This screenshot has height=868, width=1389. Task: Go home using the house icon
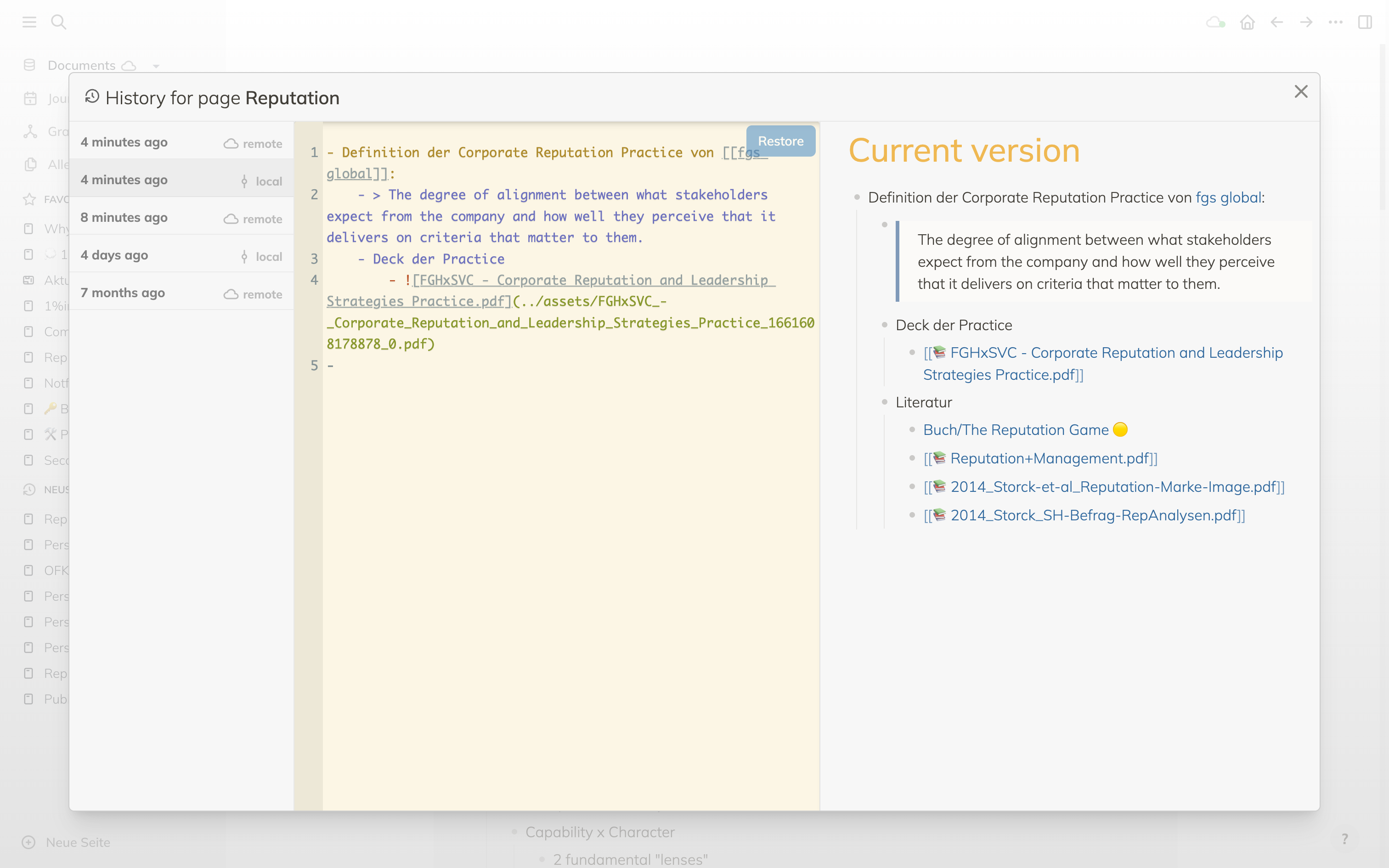coord(1247,23)
